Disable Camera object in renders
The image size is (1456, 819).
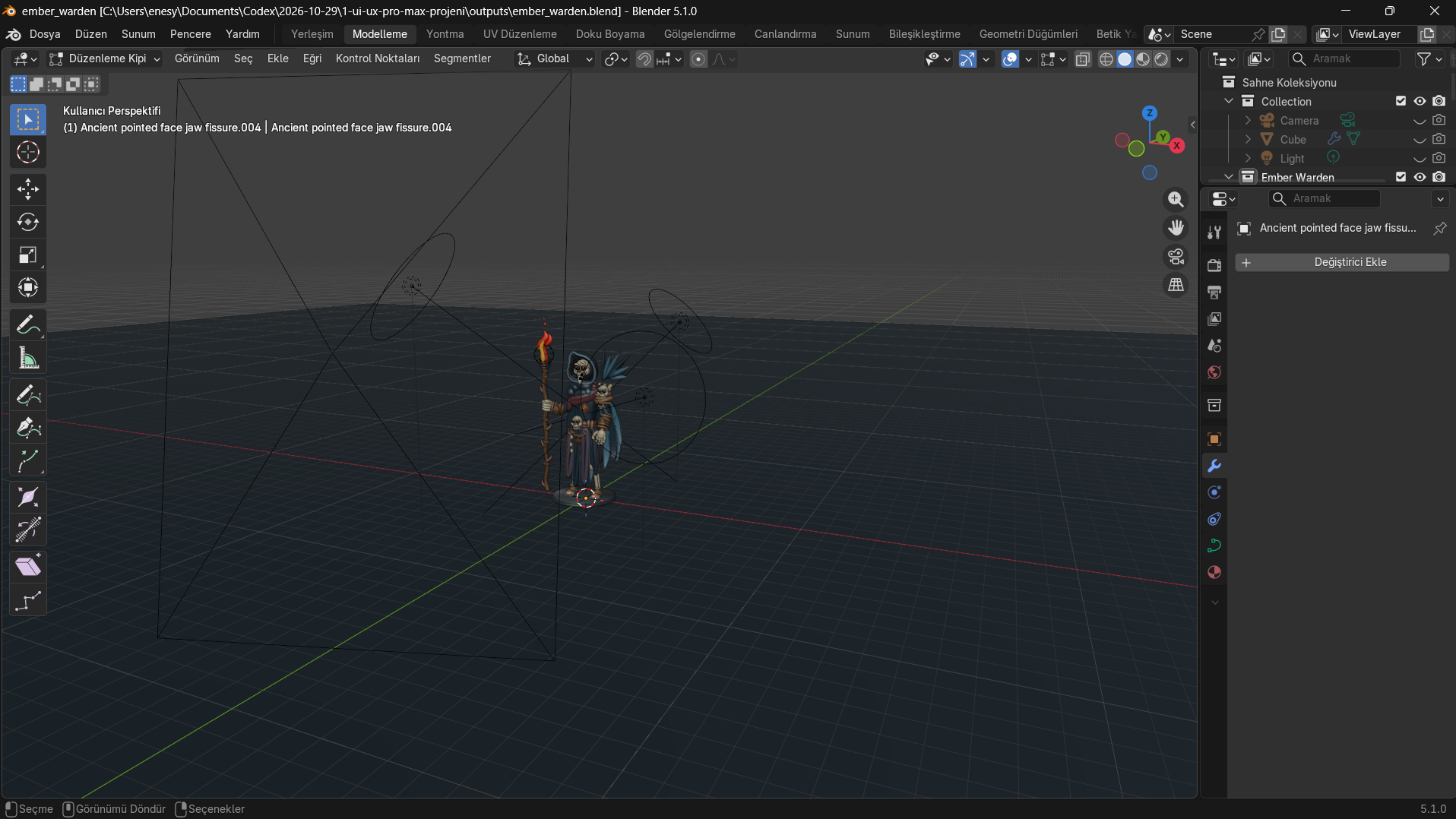[1439, 120]
